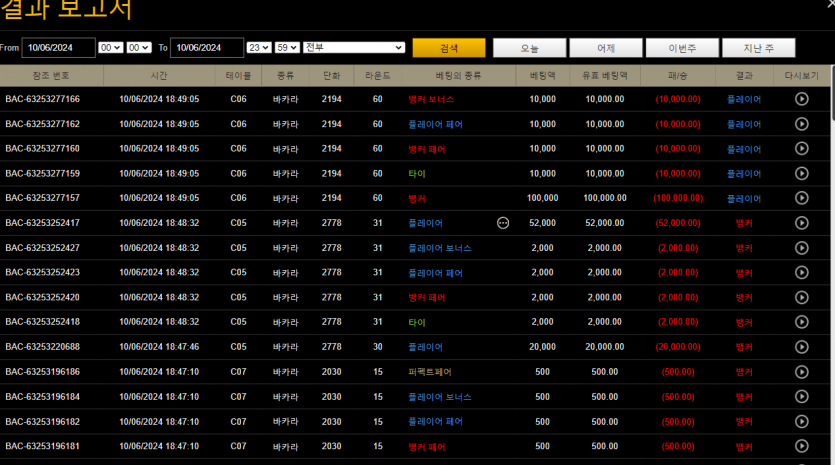Screen dimensions: 835x465
Task: Click the To date field
Action: 207,48
